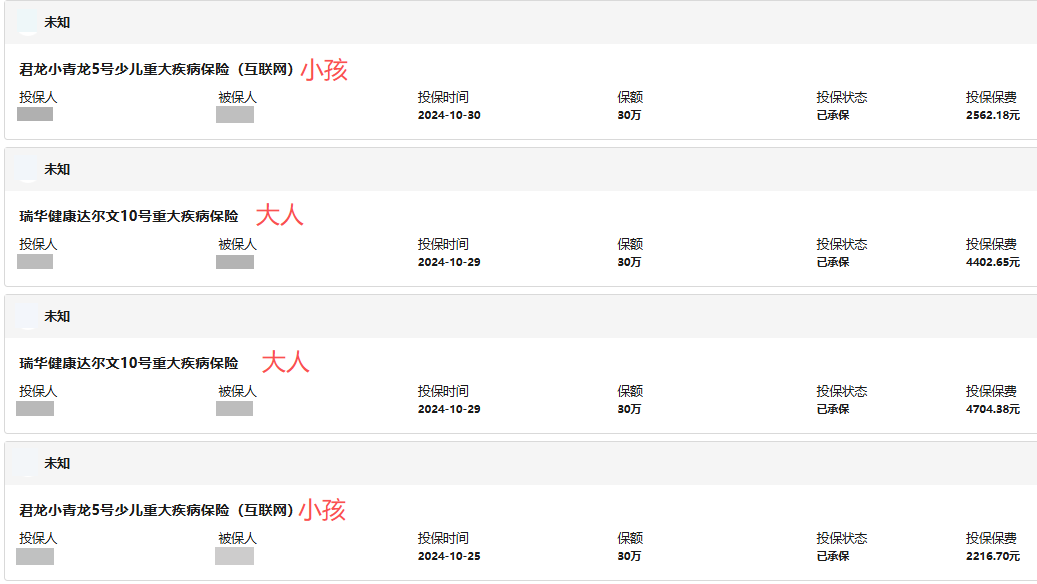Image resolution: width=1037 pixels, height=584 pixels.
Task: Click 30万 coverage value in the 2024-10-30 policy
Action: [629, 115]
